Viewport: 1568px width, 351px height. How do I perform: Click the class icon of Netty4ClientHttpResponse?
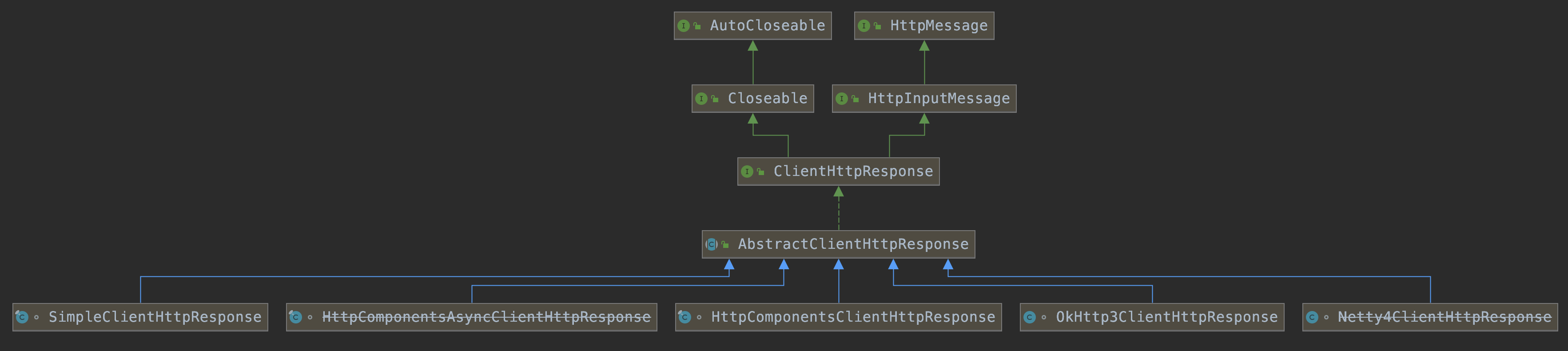[x=1312, y=318]
